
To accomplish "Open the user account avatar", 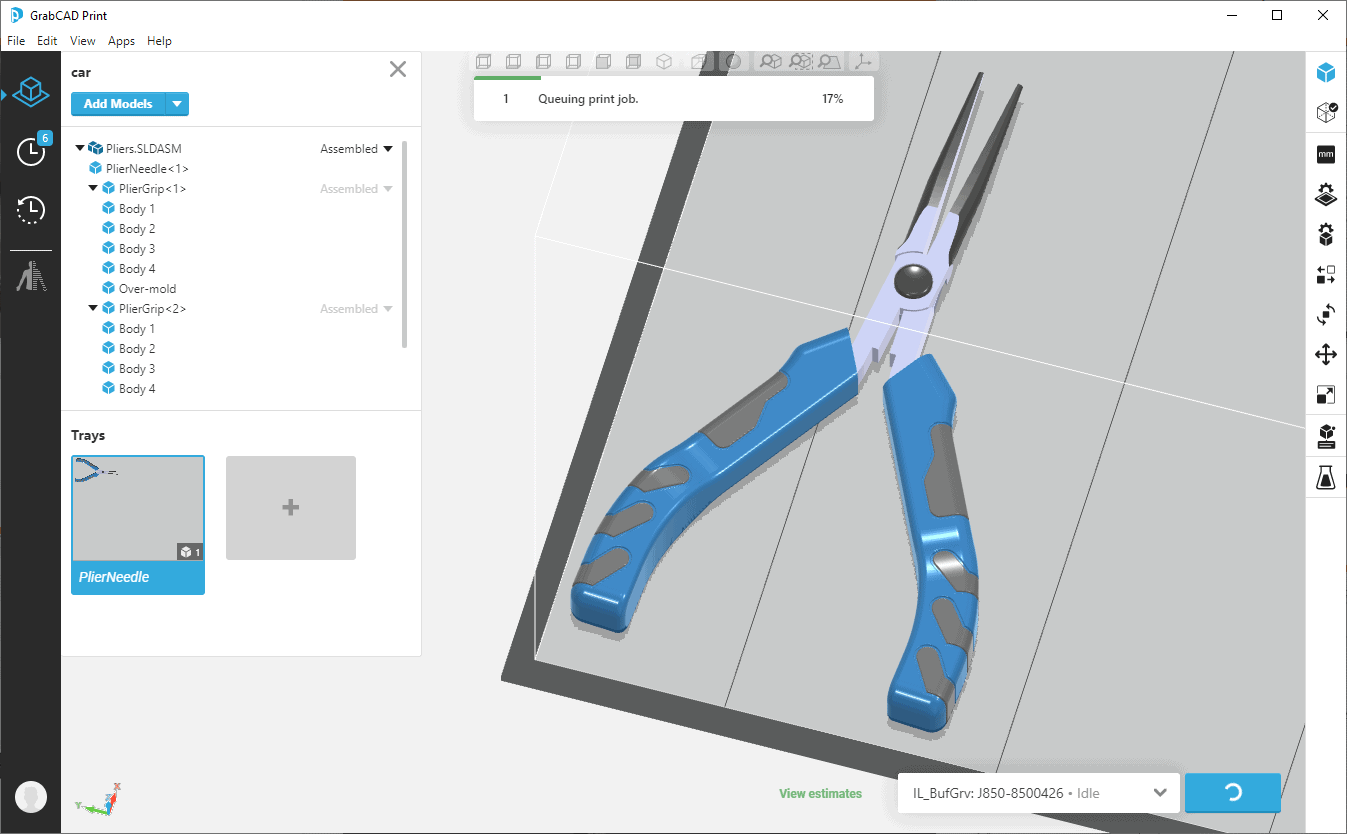I will [31, 797].
